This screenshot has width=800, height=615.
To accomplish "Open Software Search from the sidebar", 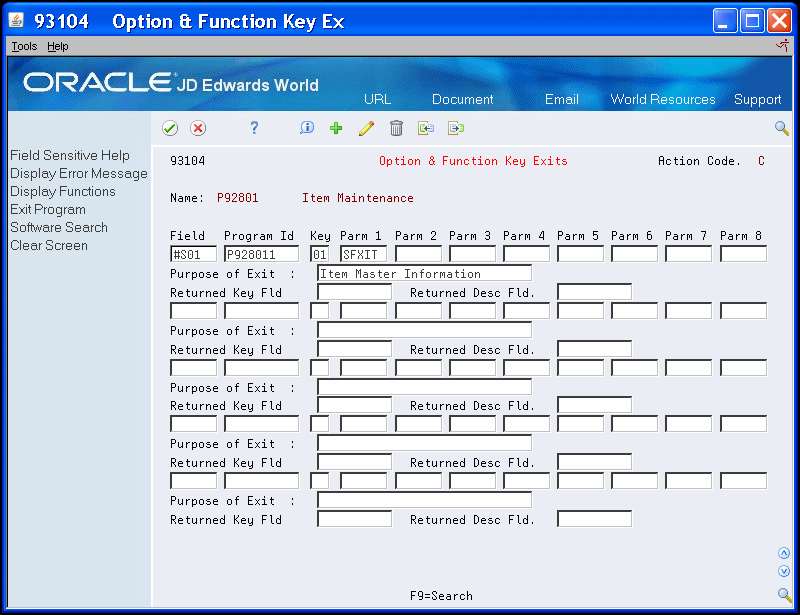I will [54, 227].
